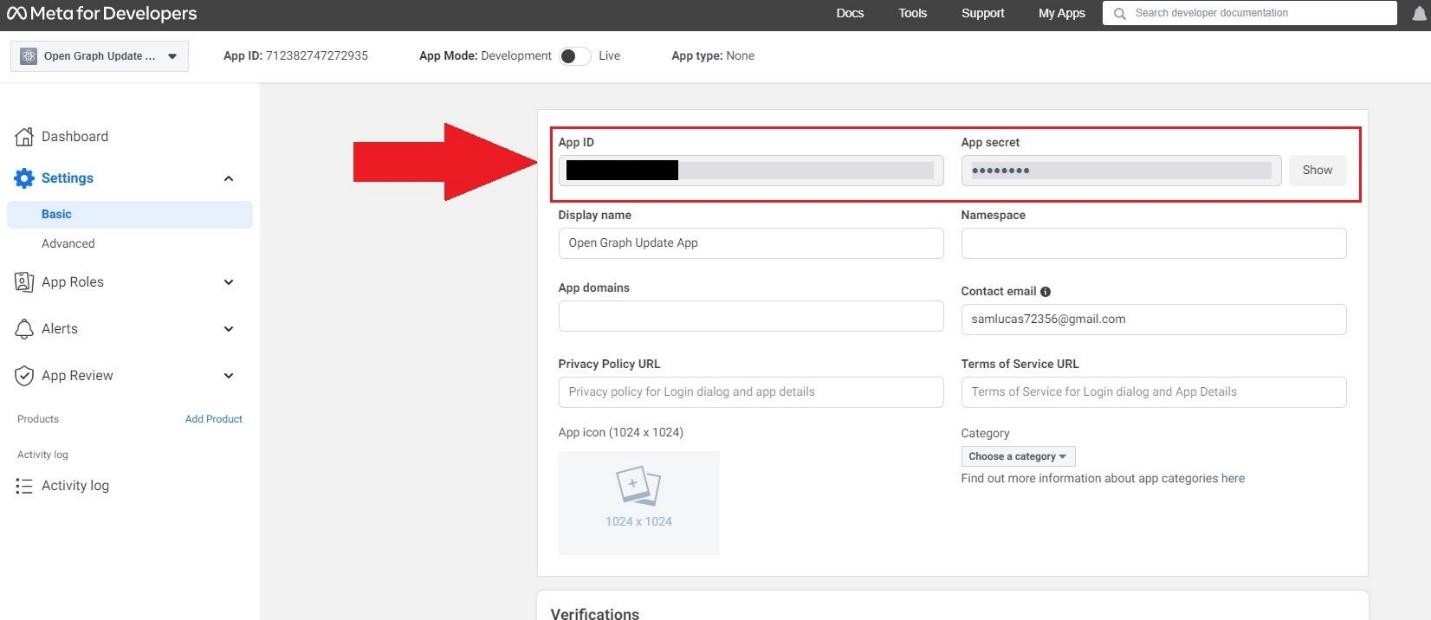Image resolution: width=1431 pixels, height=620 pixels.
Task: Open the Open Graph Update app selector
Action: [99, 56]
